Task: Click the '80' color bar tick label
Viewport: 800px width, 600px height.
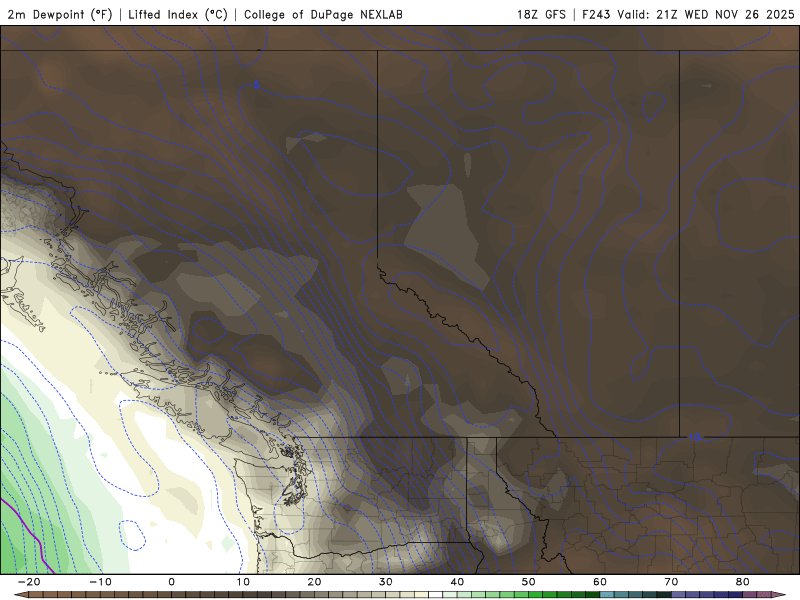Action: (x=743, y=582)
